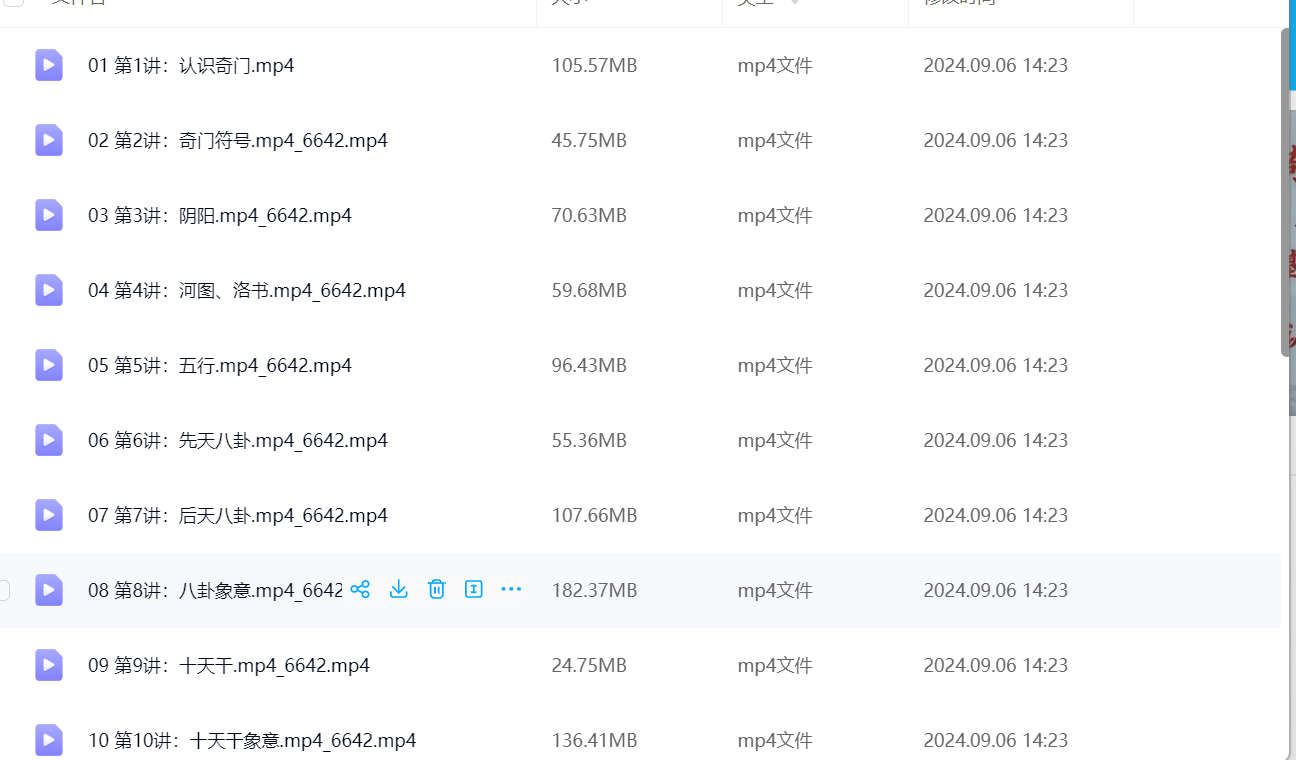The image size is (1296, 760).
Task: Click modified date of 01 第1讲 row
Action: 995,66
